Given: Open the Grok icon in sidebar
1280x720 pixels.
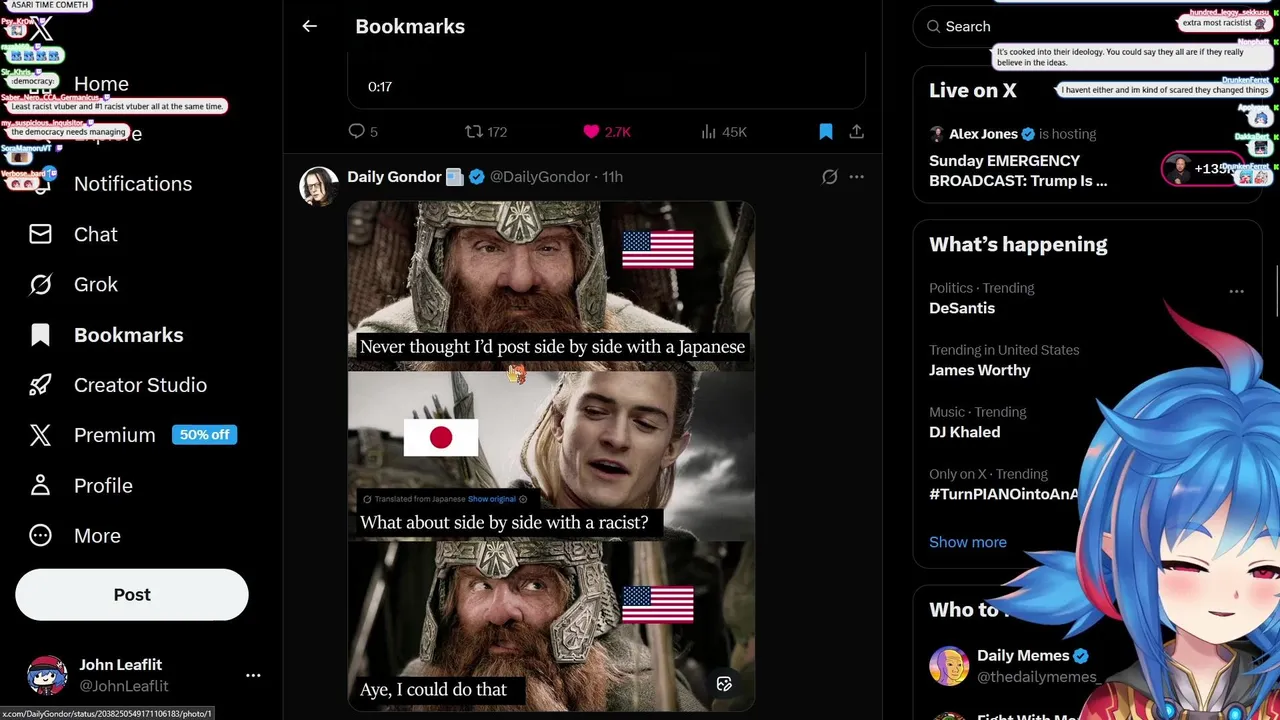Looking at the screenshot, I should 40,284.
